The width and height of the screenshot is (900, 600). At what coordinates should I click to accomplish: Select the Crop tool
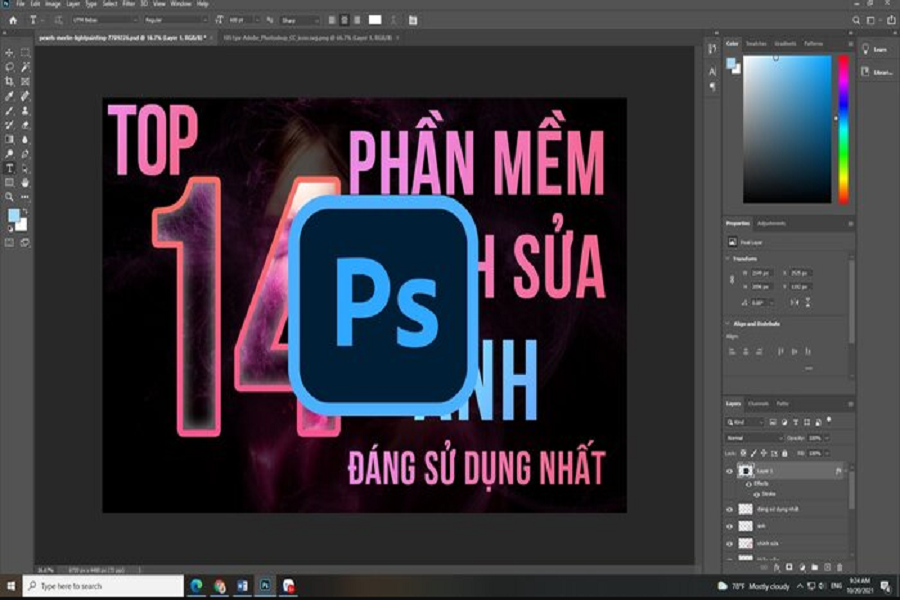click(9, 82)
